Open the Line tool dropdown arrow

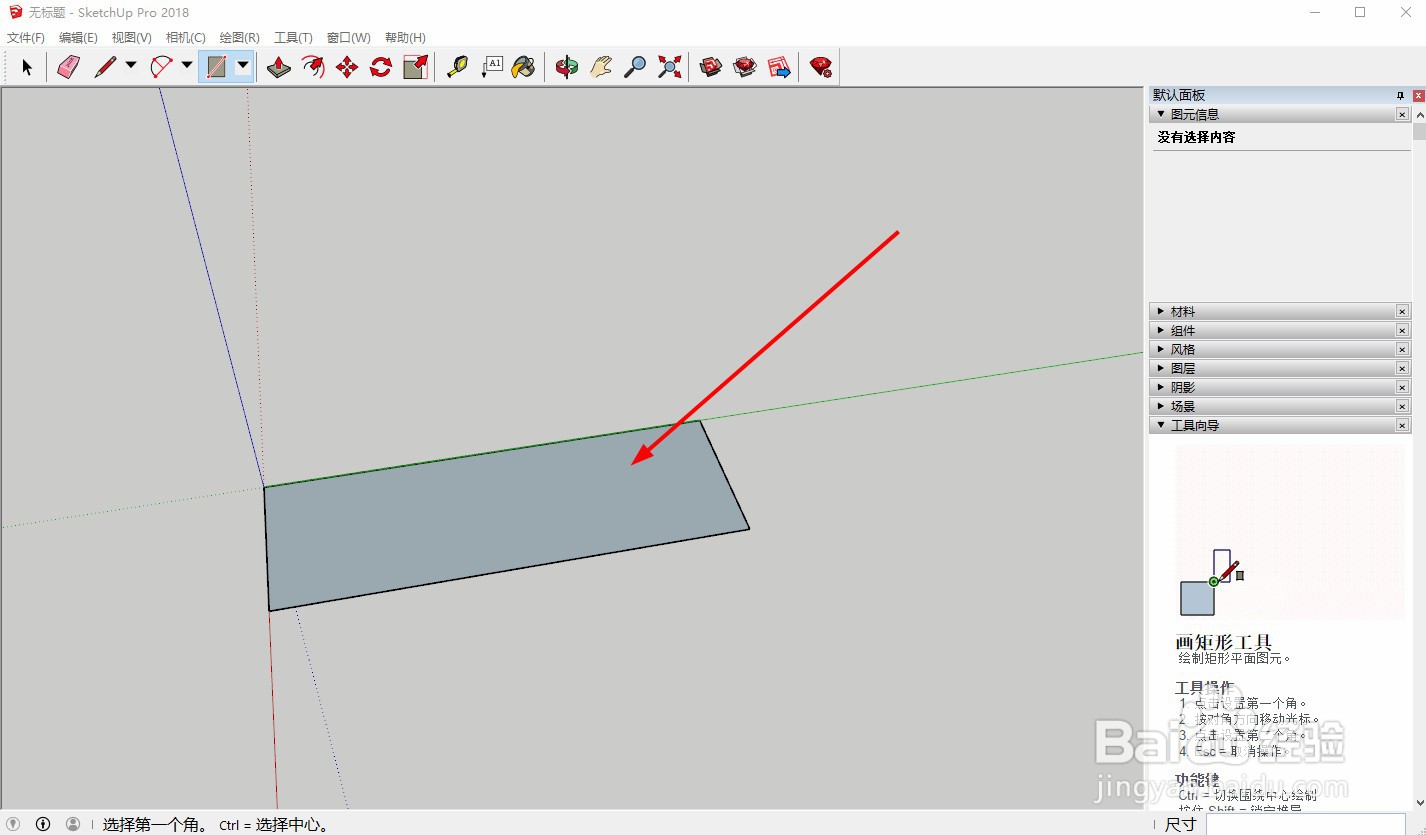[x=131, y=66]
